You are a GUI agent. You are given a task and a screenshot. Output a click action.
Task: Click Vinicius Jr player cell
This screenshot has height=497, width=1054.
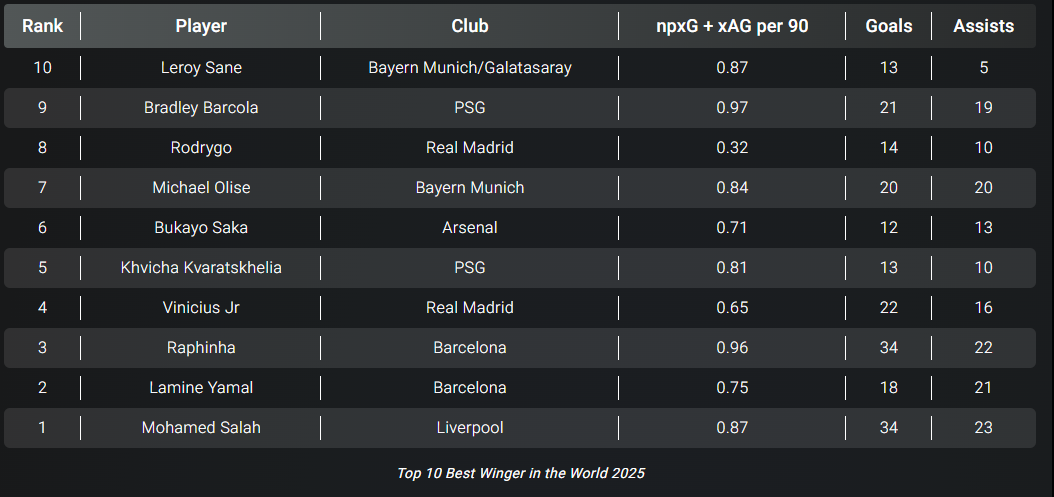pos(201,307)
